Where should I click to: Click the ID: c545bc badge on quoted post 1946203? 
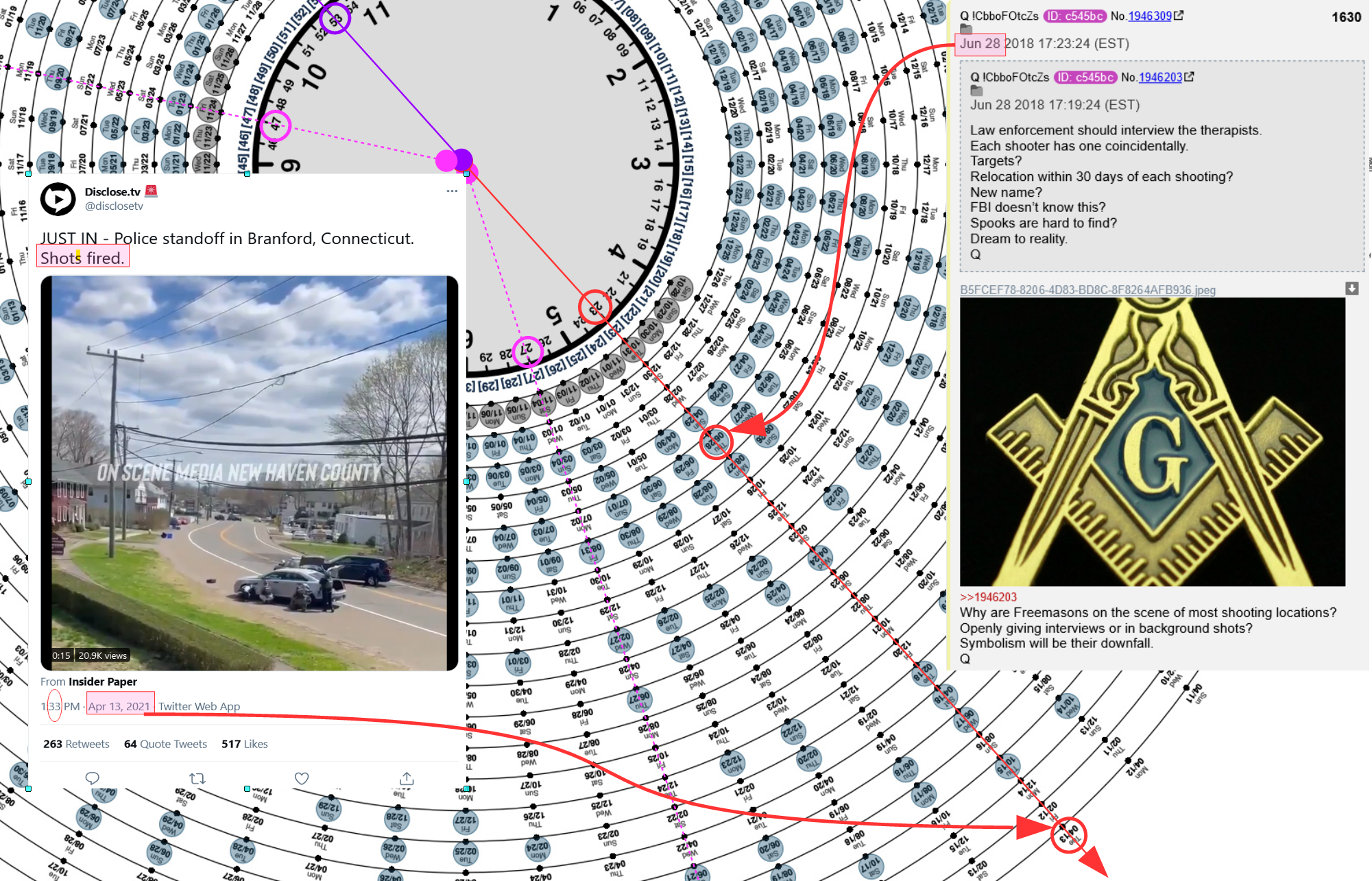pyautogui.click(x=1086, y=77)
